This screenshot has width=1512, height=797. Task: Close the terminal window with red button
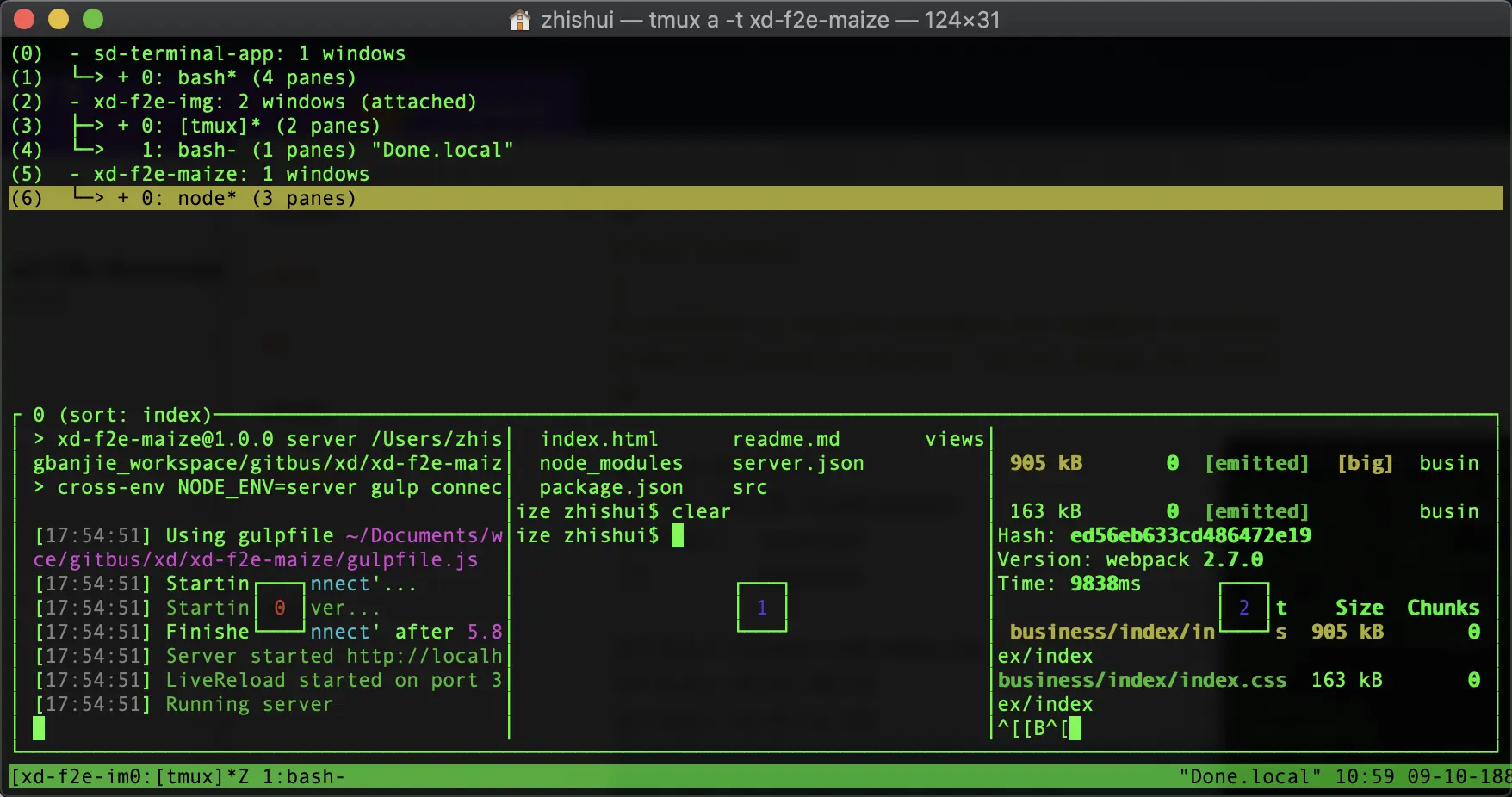coord(24,19)
